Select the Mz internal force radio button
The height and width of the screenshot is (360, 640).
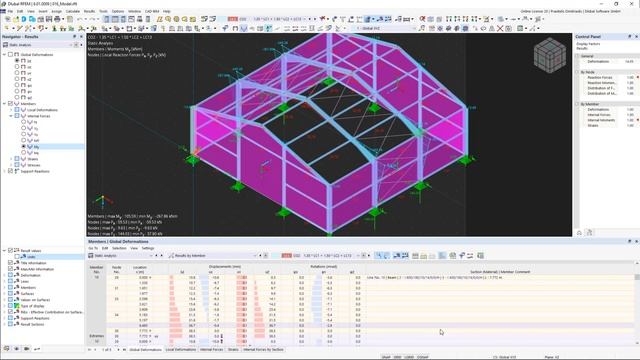coord(24,153)
